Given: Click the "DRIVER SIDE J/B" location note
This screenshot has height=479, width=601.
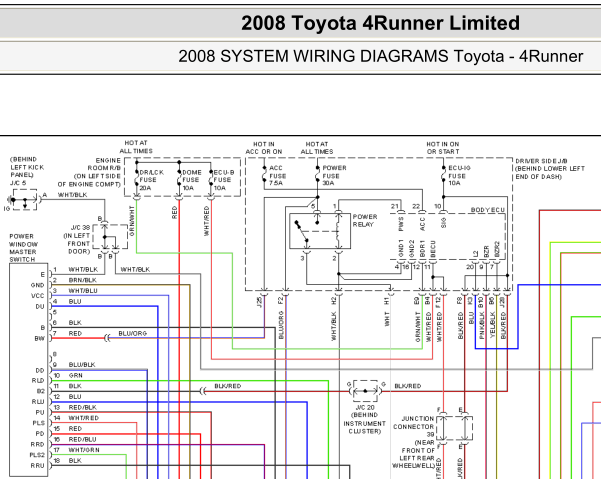Looking at the screenshot, I should click(x=550, y=169).
